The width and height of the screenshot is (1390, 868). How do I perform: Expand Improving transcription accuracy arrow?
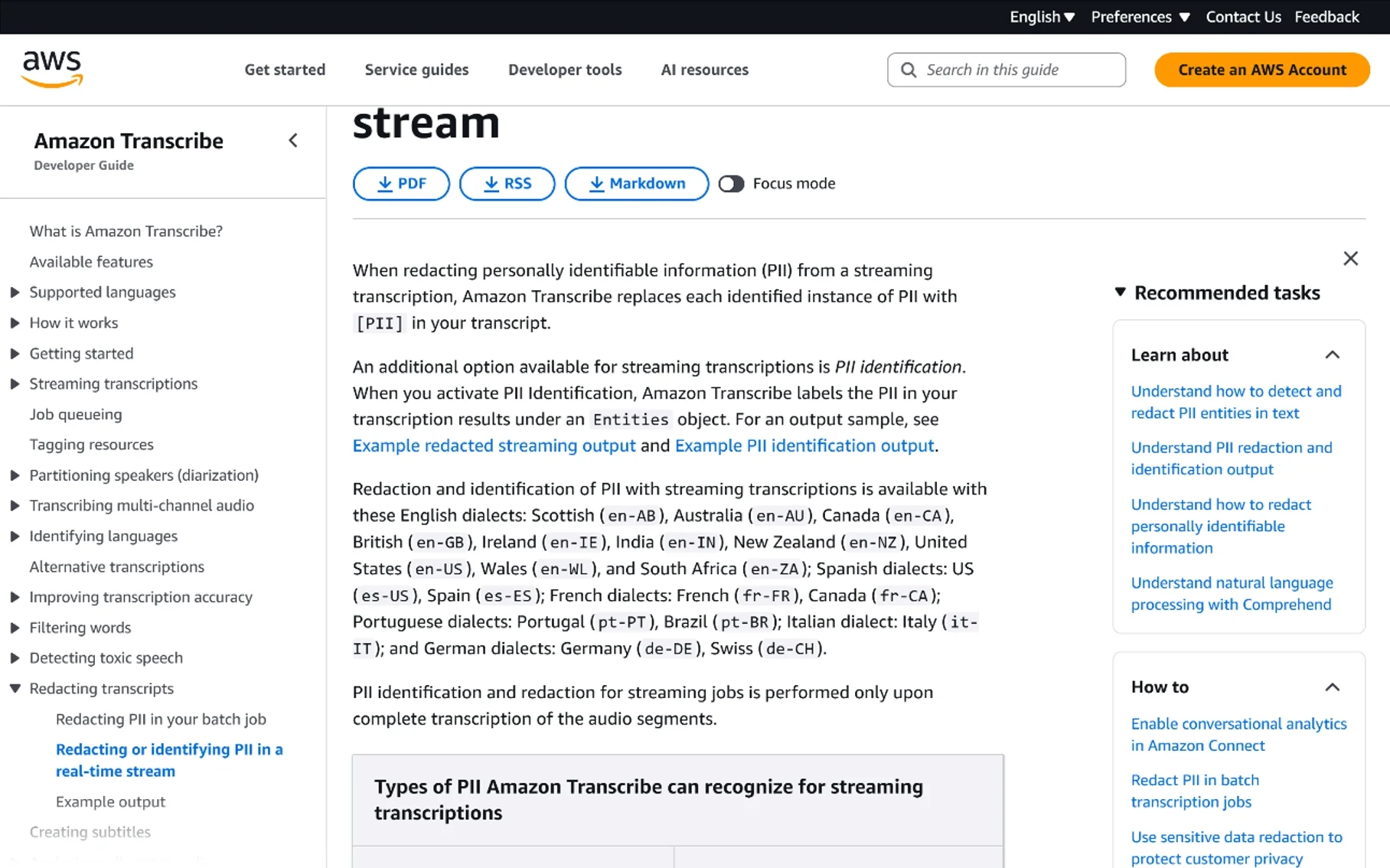click(15, 597)
